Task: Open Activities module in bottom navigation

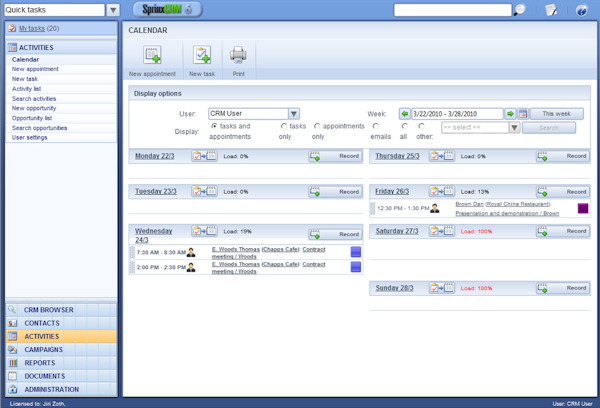Action: point(61,336)
